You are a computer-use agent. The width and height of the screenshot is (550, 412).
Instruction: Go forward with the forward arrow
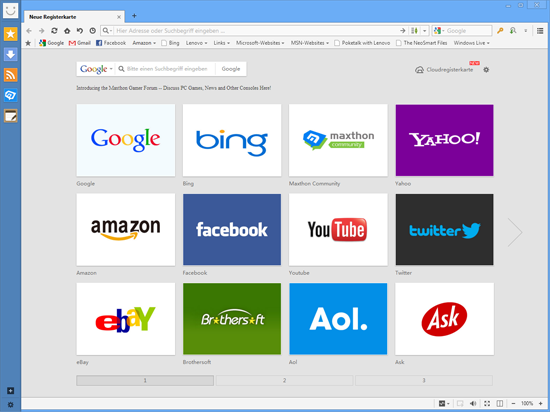click(41, 31)
